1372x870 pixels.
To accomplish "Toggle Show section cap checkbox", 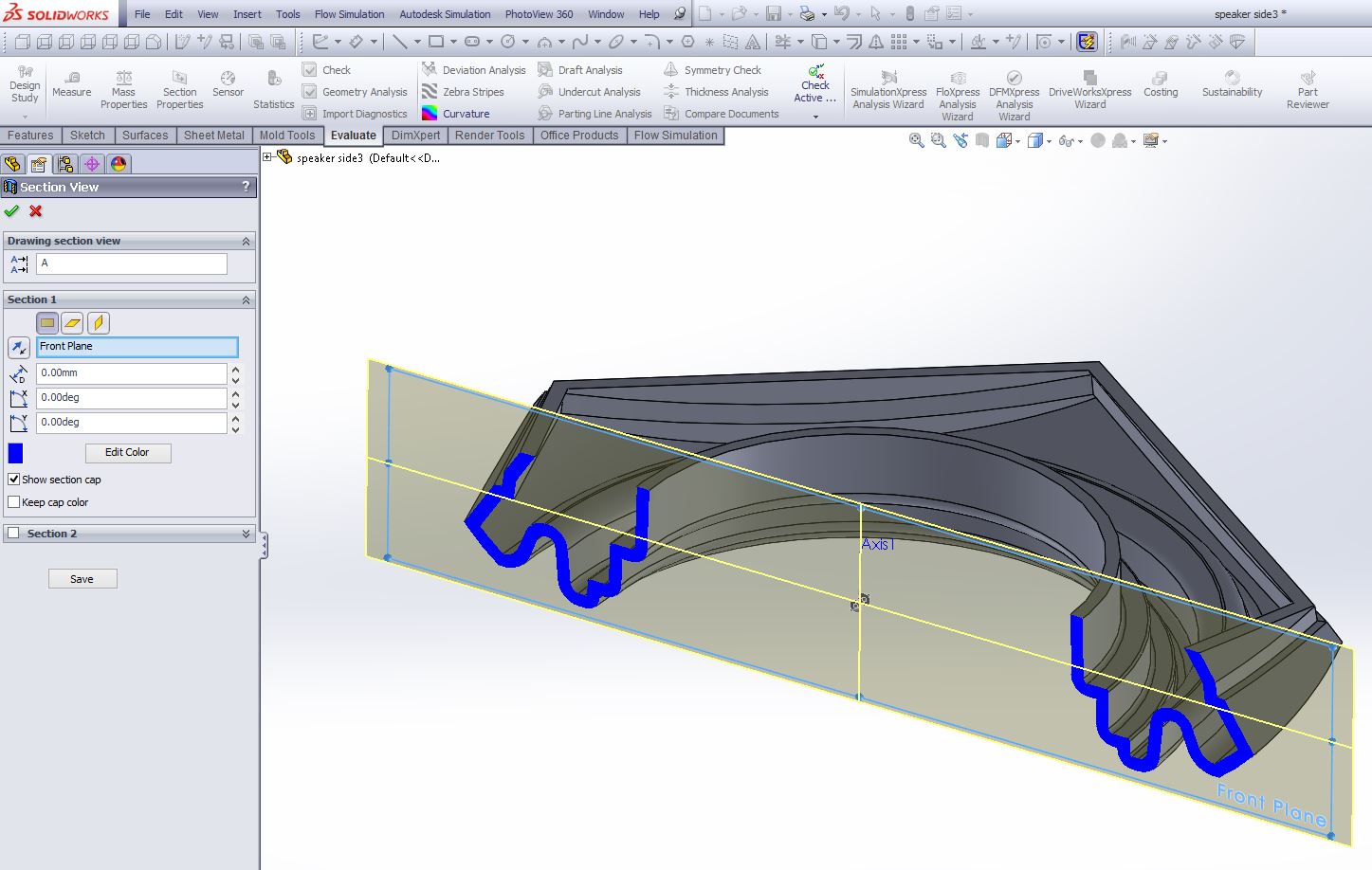I will pyautogui.click(x=14, y=480).
